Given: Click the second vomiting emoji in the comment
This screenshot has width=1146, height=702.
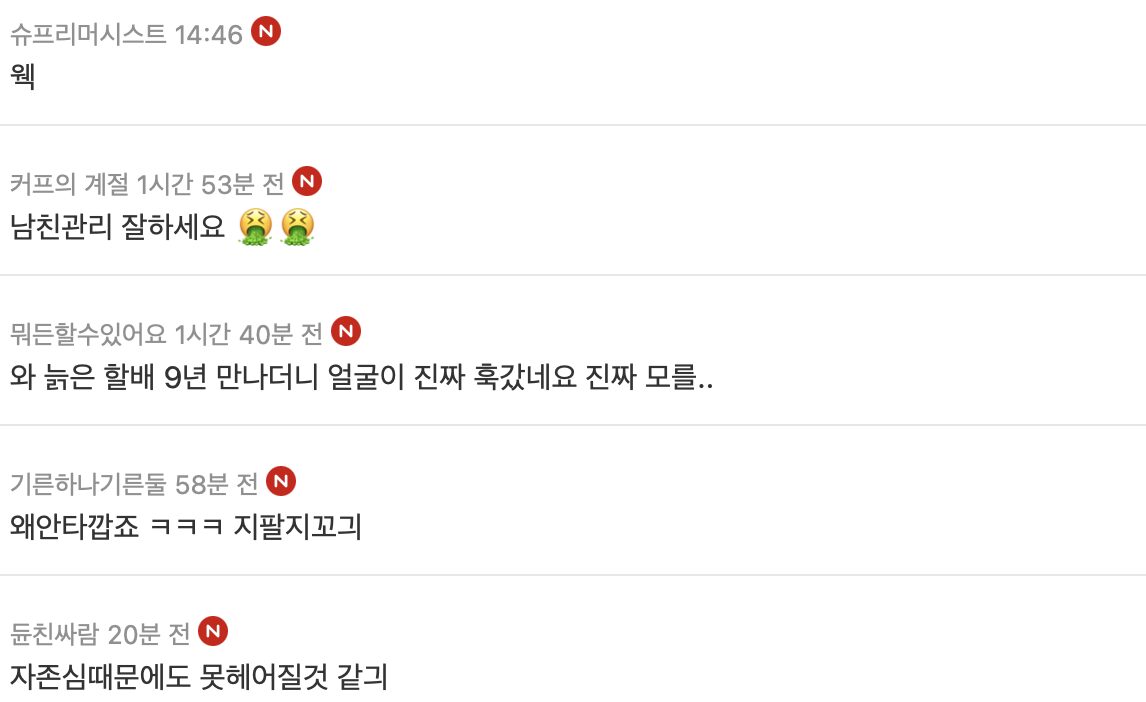Looking at the screenshot, I should click(x=297, y=228).
